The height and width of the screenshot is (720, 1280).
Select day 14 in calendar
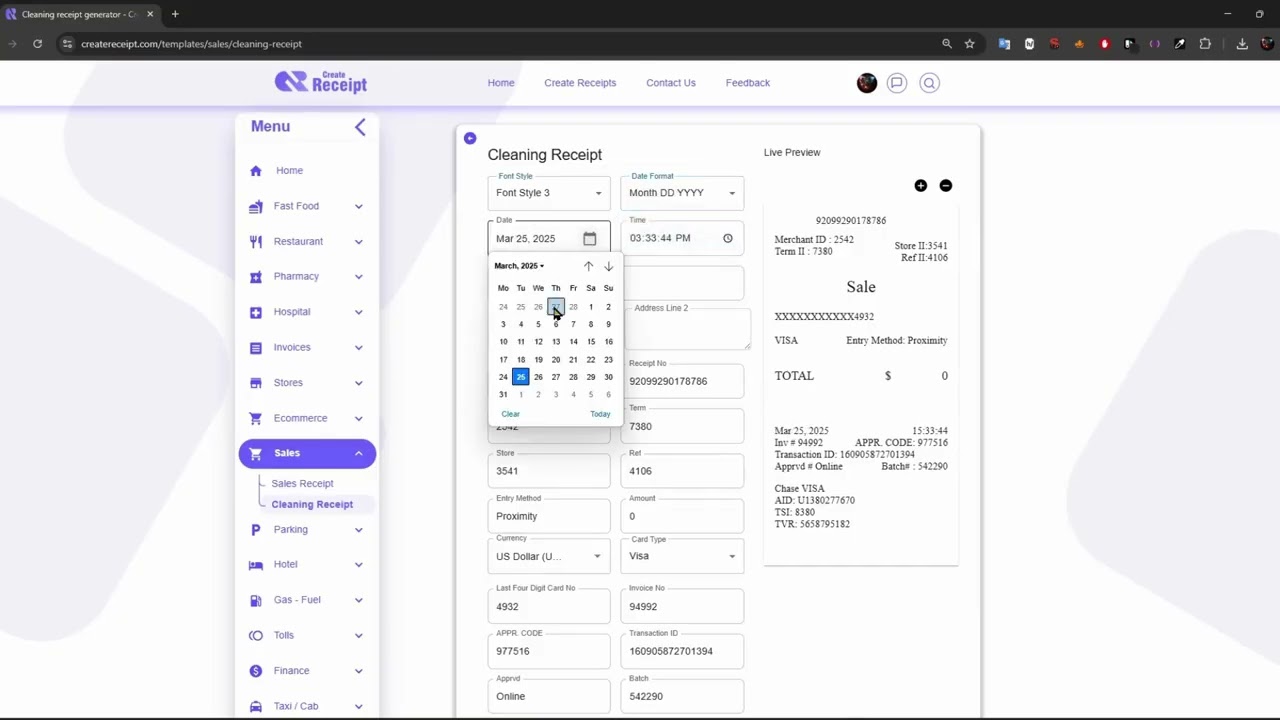(x=573, y=342)
